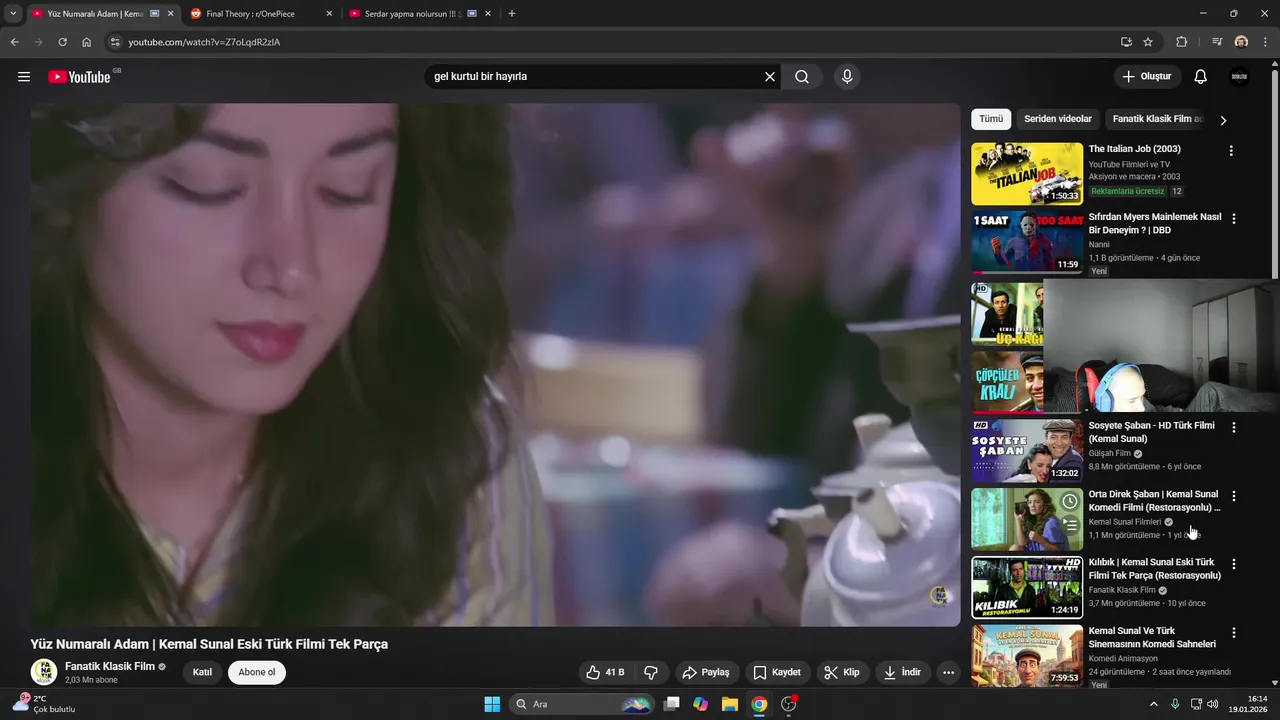Click the Paylaş share button
The image size is (1280, 720).
click(x=706, y=672)
